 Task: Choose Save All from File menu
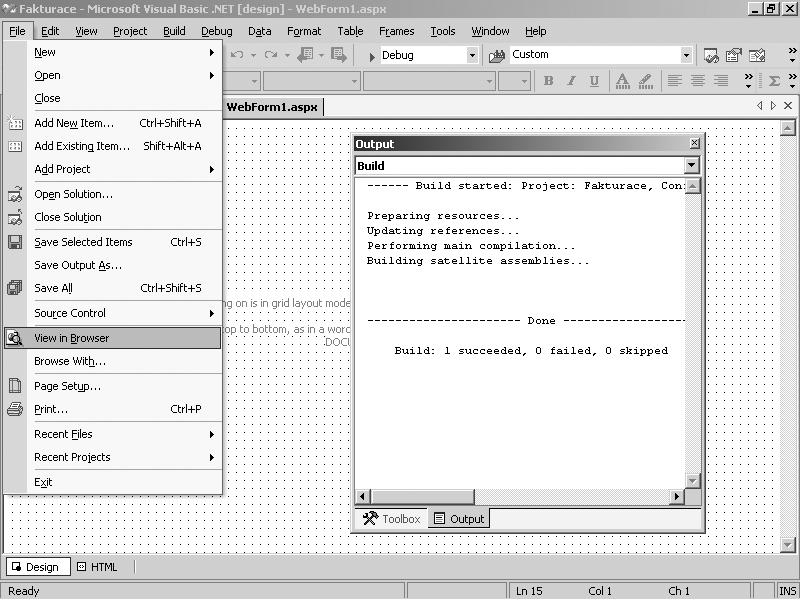tap(113, 288)
